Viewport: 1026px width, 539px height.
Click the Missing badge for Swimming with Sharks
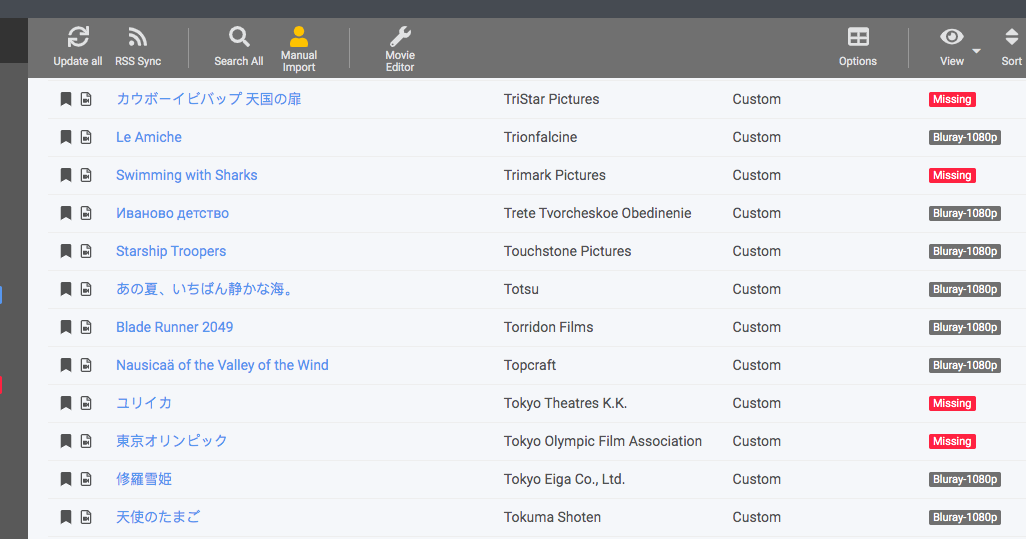[x=952, y=175]
